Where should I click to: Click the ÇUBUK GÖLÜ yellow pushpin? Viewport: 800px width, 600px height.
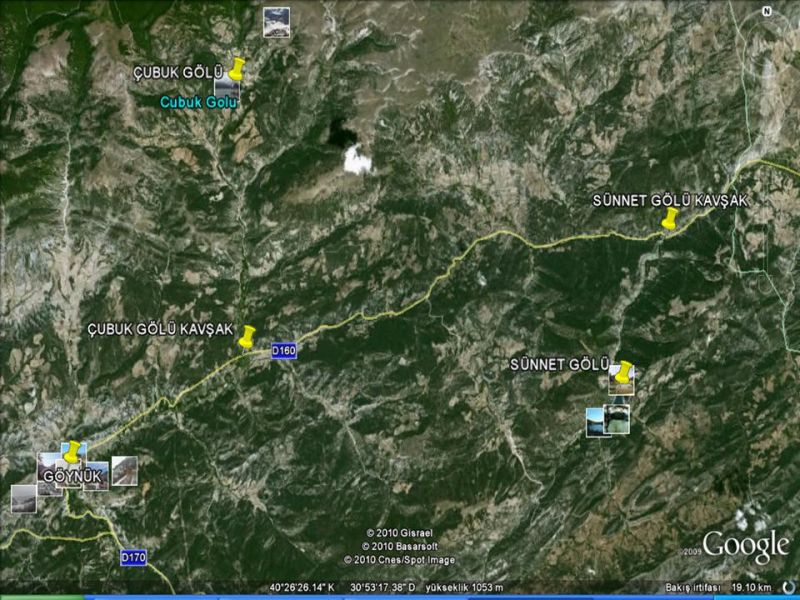point(236,70)
